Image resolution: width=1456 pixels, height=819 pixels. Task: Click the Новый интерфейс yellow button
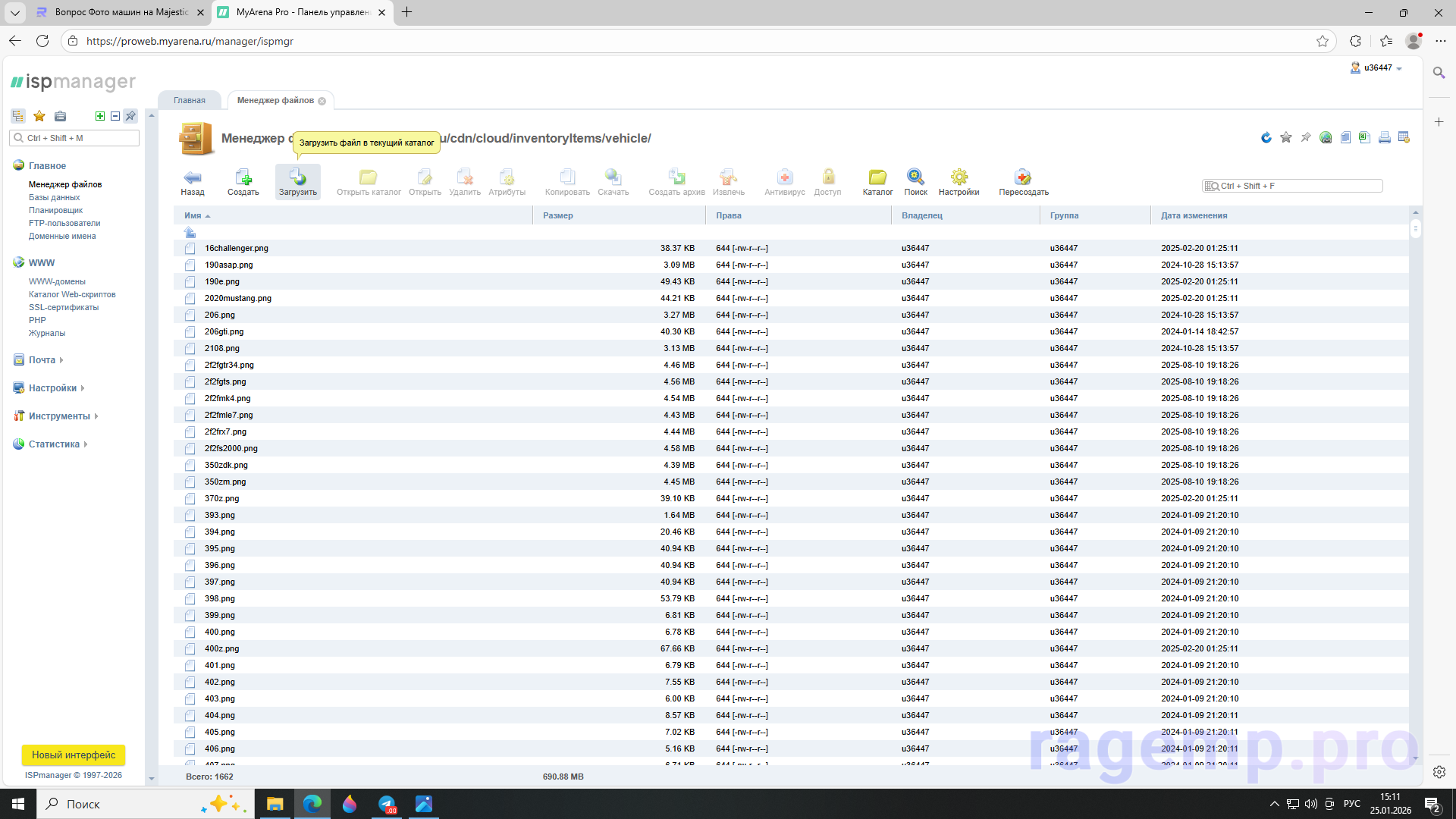(74, 755)
